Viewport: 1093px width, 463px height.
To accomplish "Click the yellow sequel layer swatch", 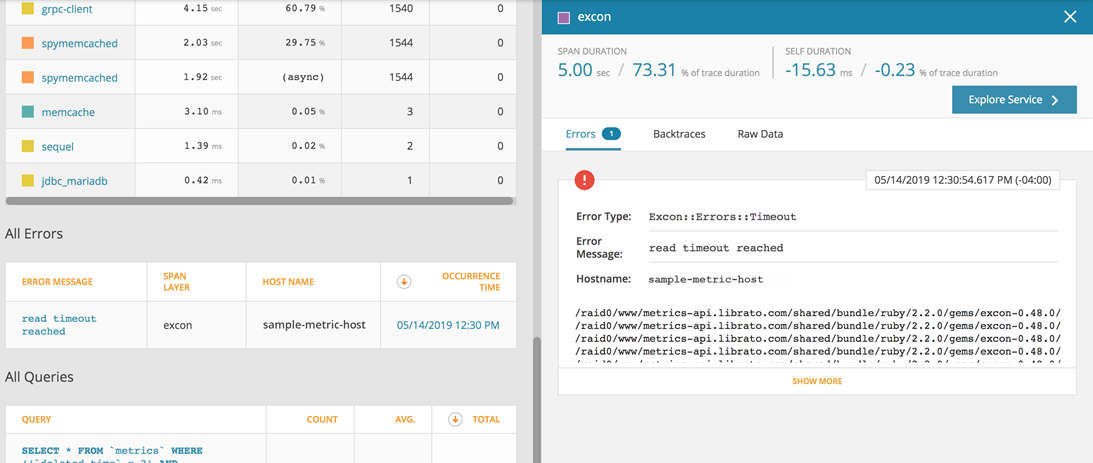I will tap(27, 147).
